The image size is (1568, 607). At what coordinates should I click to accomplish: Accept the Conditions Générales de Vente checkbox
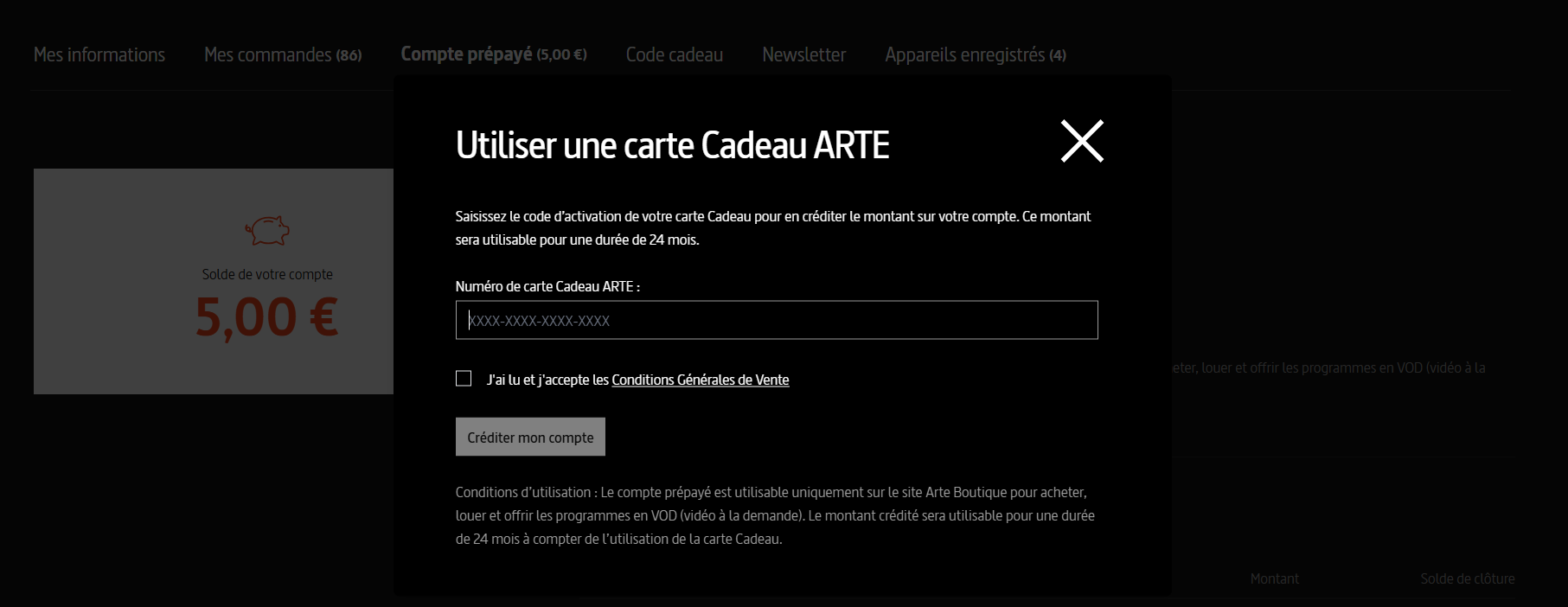click(x=464, y=379)
